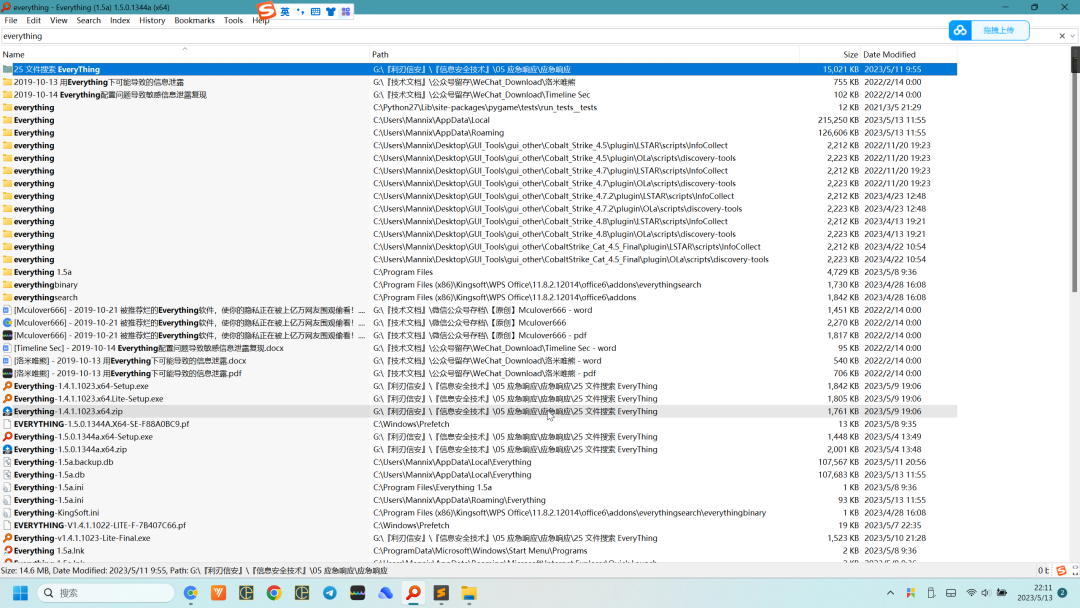Open Sublime Text on taskbar
Screen dimensions: 1080x608
[x=442, y=593]
